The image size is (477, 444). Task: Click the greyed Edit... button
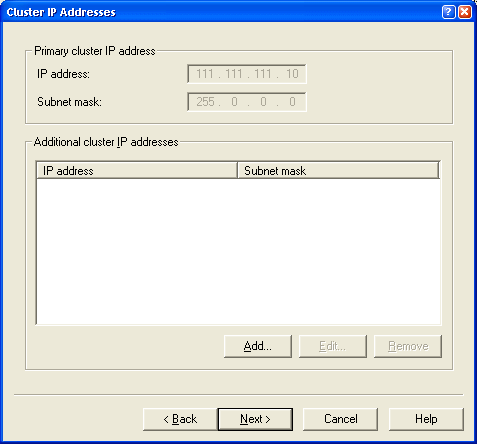[x=333, y=346]
